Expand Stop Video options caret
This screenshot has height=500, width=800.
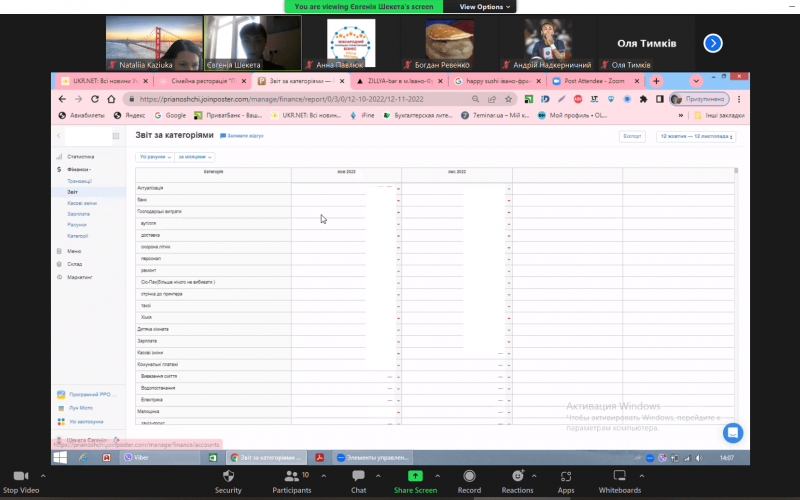pyautogui.click(x=43, y=476)
